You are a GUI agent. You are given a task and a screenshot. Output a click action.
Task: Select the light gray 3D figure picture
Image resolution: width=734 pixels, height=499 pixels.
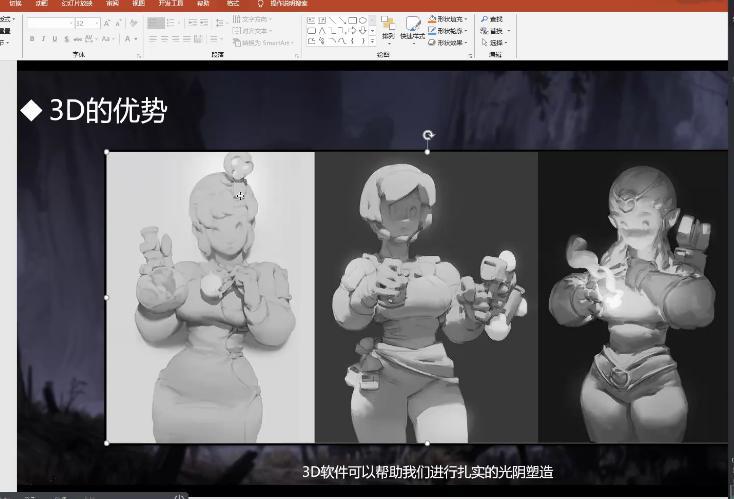coord(211,297)
